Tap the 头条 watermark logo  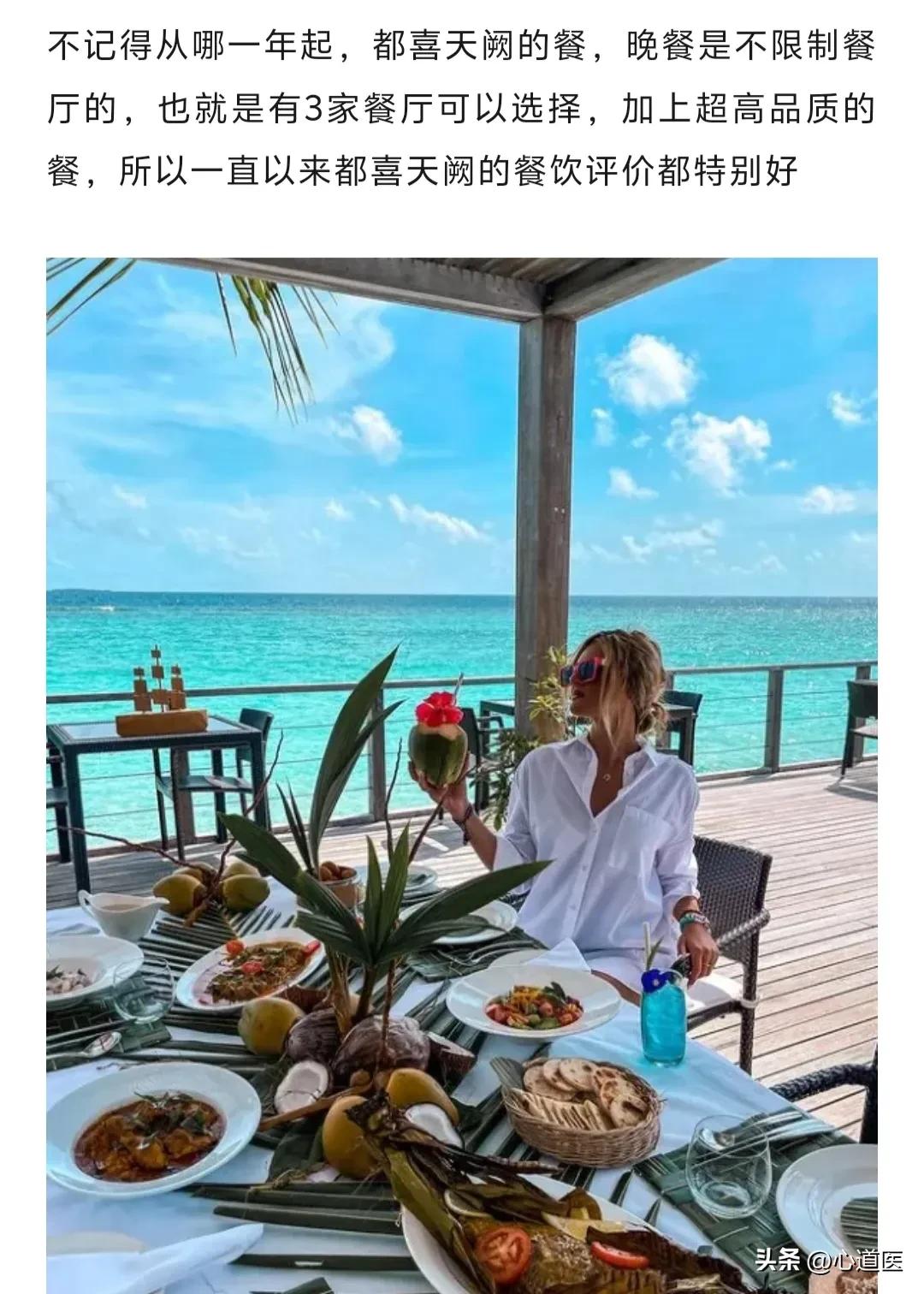point(778,1261)
